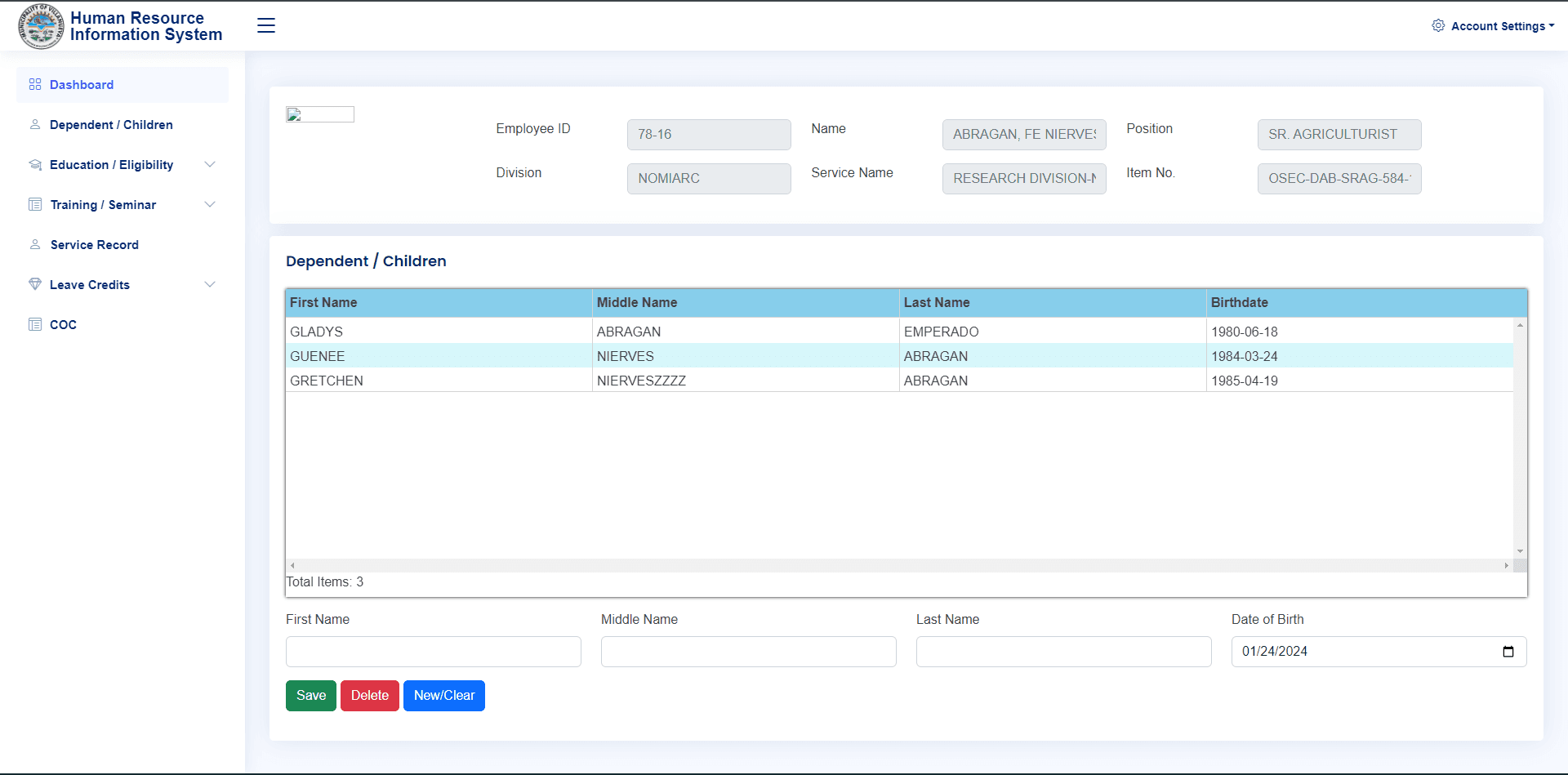Click the Last Name input field

pos(1064,652)
